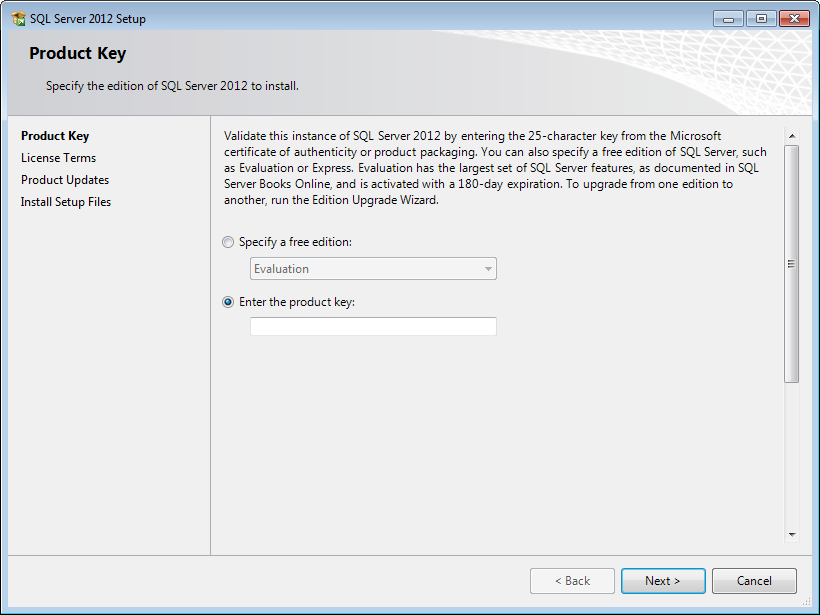Go to the License Terms step in sidebar
The width and height of the screenshot is (820, 615).
point(58,158)
